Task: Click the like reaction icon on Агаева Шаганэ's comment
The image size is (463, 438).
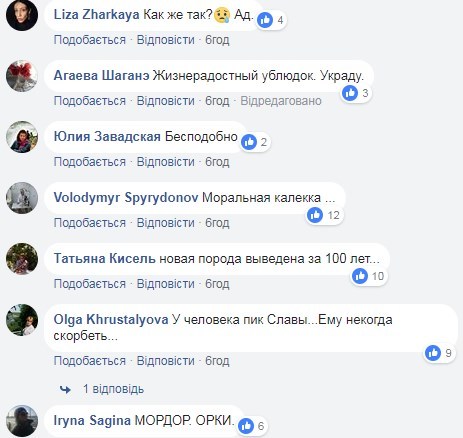Action: coord(350,93)
